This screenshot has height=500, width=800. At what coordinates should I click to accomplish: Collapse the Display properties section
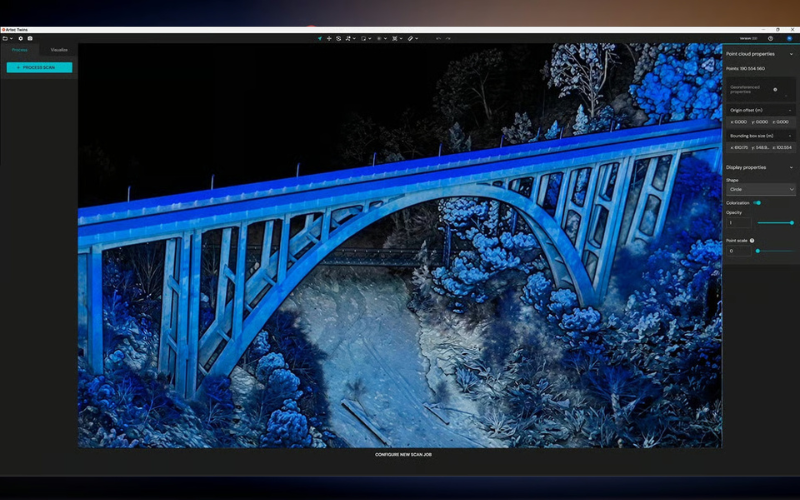click(x=791, y=167)
